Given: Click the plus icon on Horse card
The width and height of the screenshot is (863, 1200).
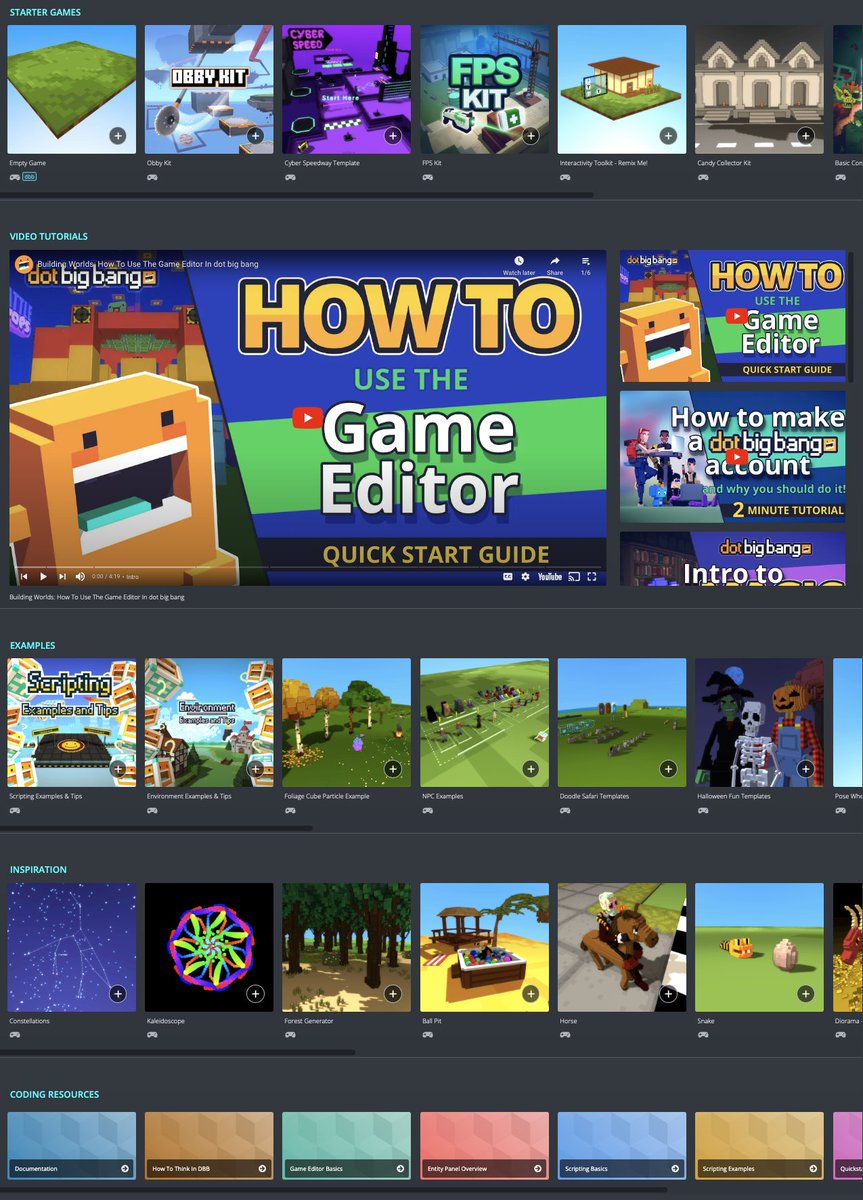Looking at the screenshot, I should pos(668,994).
